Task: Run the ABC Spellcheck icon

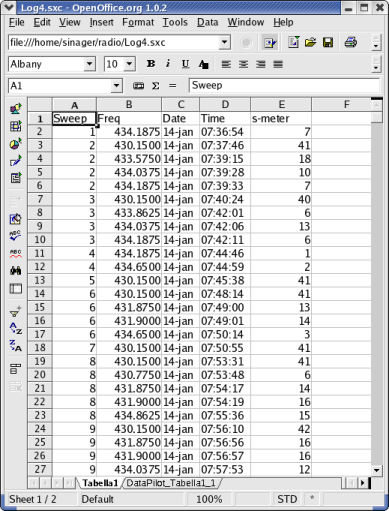Action: click(16, 236)
